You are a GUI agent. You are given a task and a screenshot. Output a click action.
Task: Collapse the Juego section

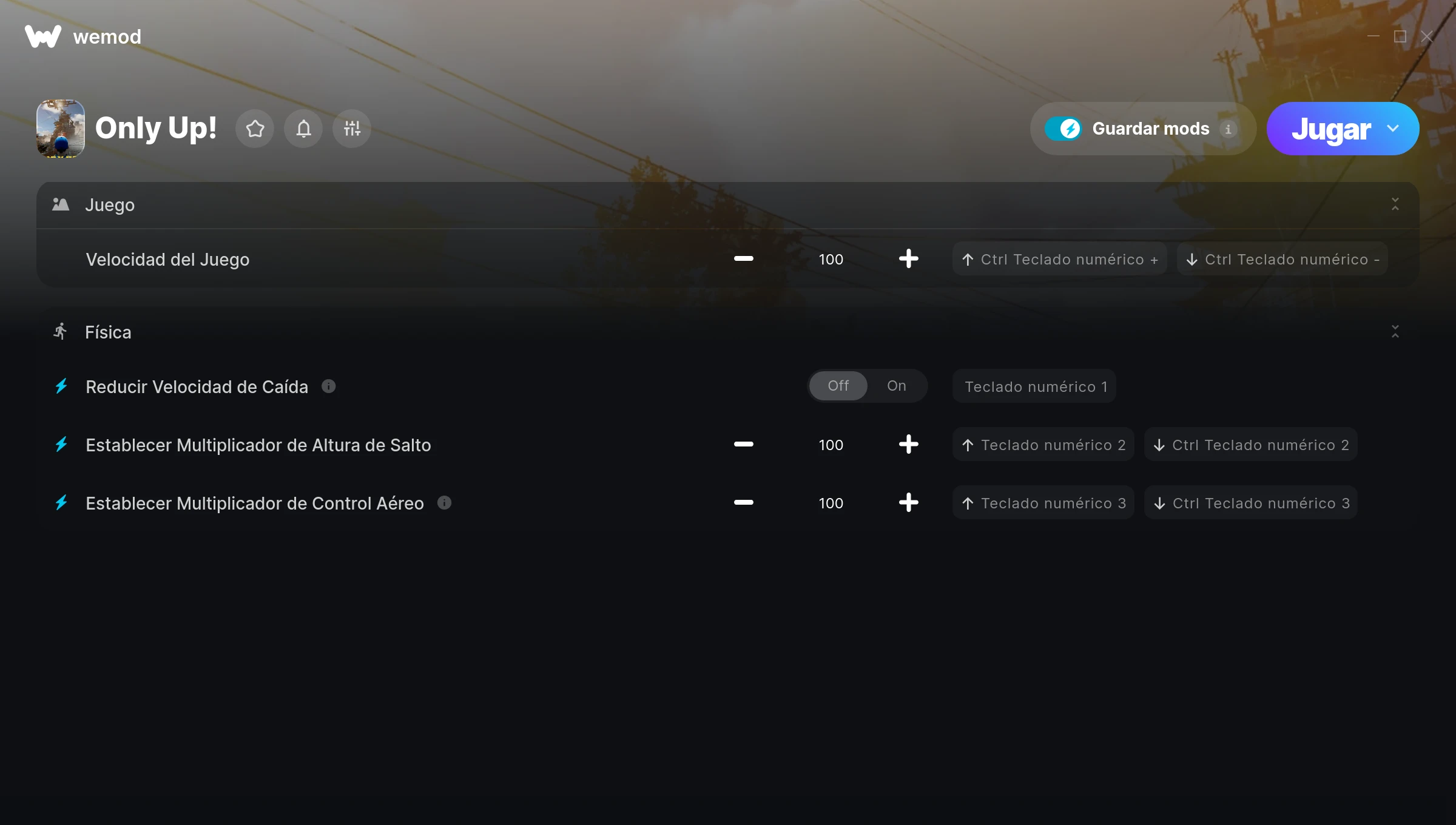click(1395, 204)
